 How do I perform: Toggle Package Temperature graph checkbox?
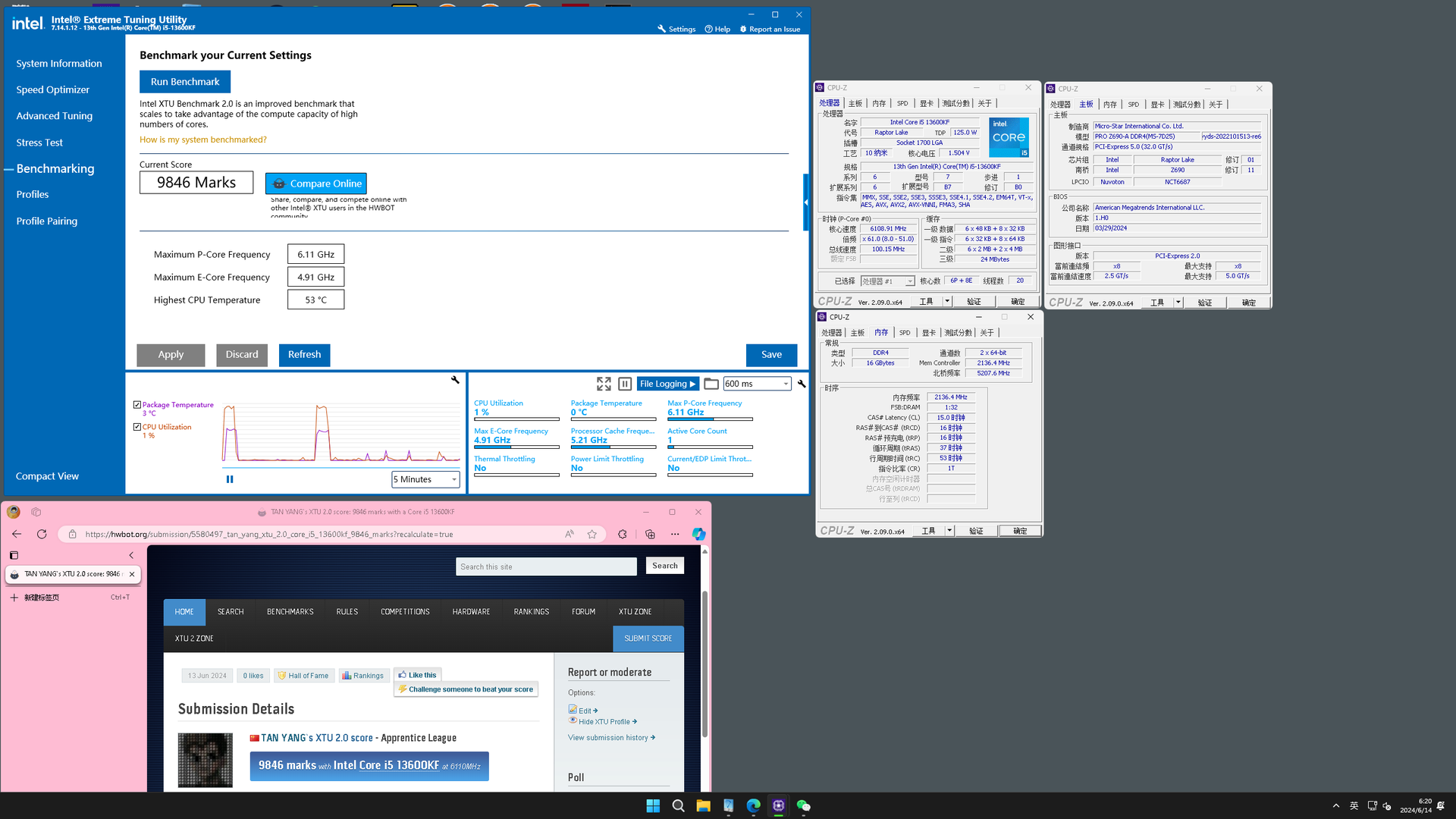tap(136, 405)
